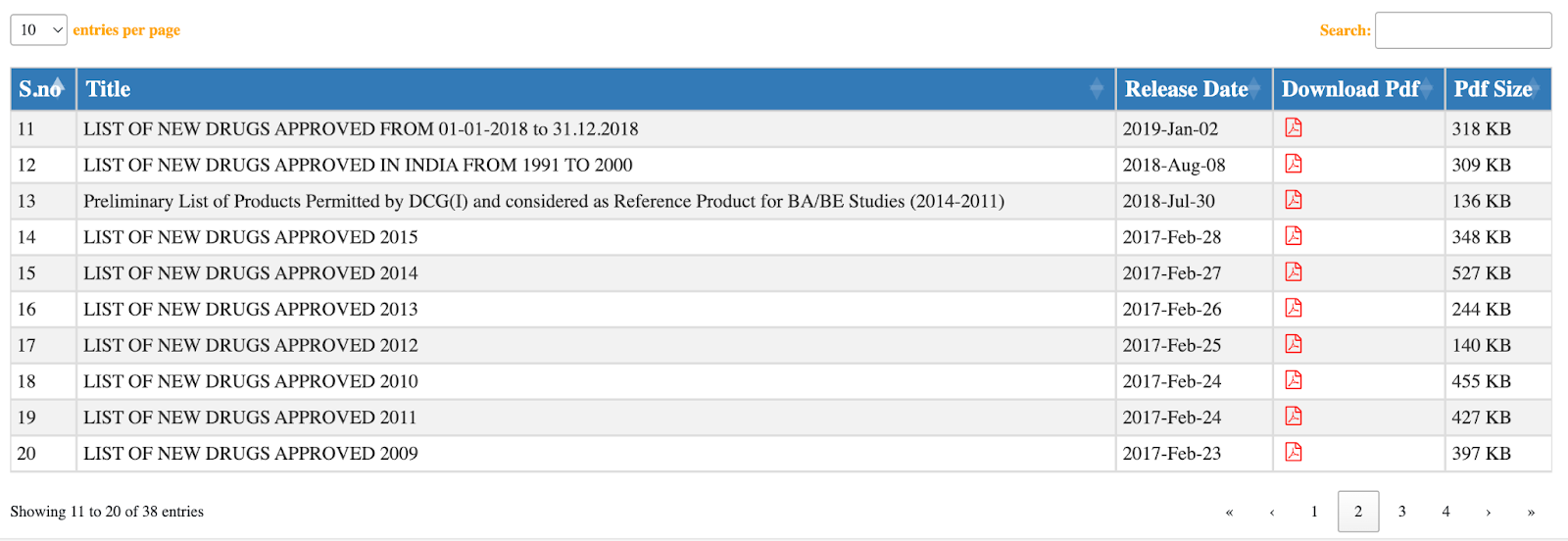
Task: Click release date '2017-Feb-28'
Action: click(x=1172, y=237)
